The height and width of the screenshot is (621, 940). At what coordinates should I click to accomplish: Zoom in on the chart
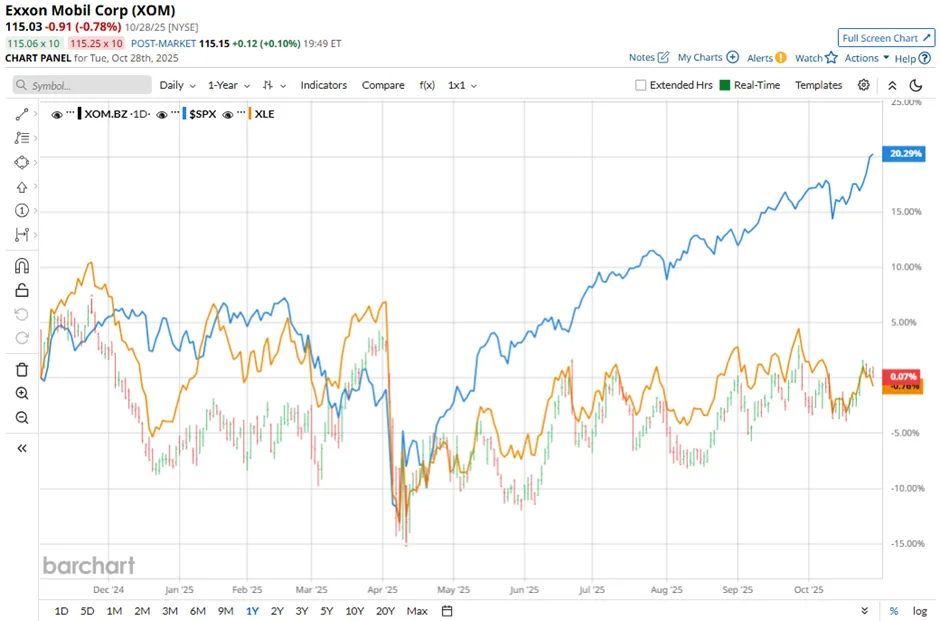22,393
